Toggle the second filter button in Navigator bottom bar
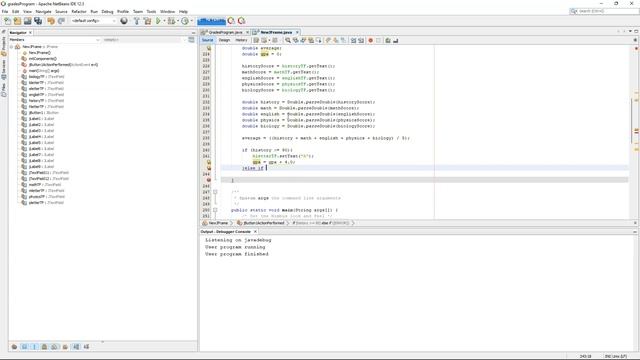 tap(24, 347)
